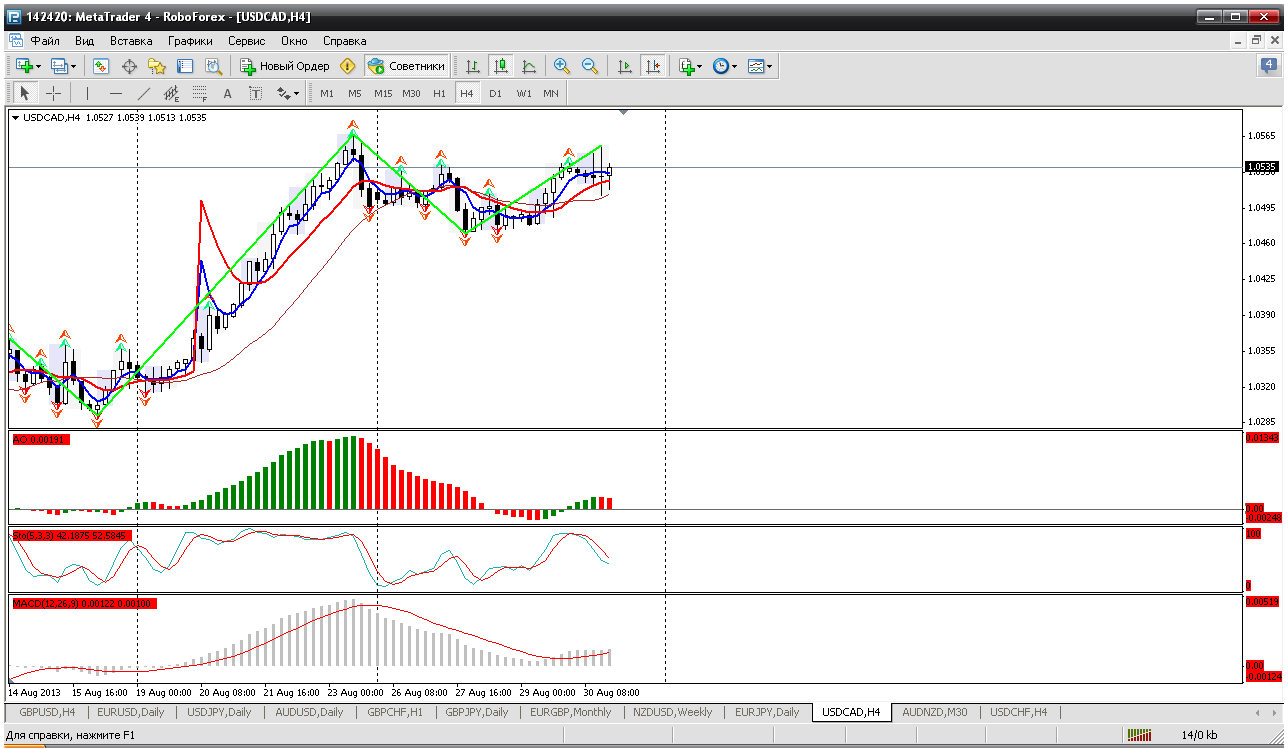Viewport: 1288px width, 748px height.
Task: Open the Strategy Tester icon
Action: [x=213, y=66]
